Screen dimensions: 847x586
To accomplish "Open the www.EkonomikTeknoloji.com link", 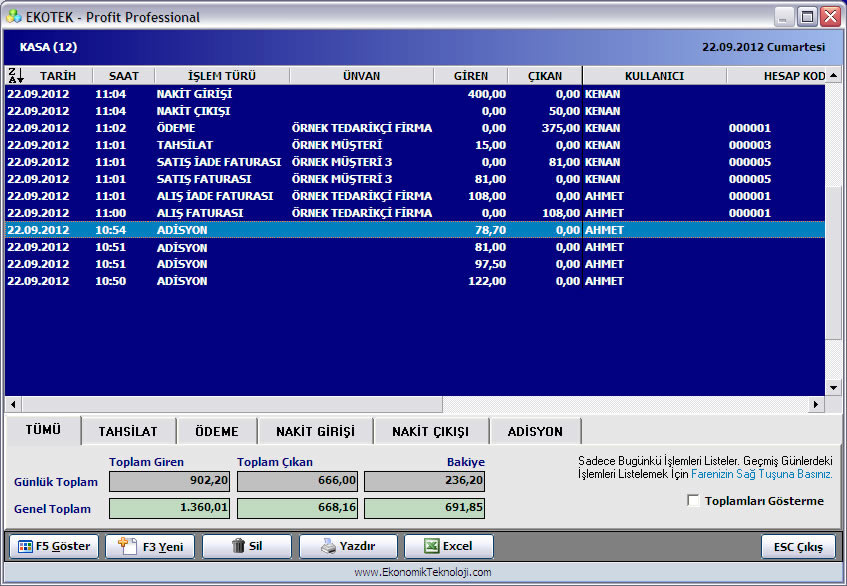I will (x=423, y=572).
